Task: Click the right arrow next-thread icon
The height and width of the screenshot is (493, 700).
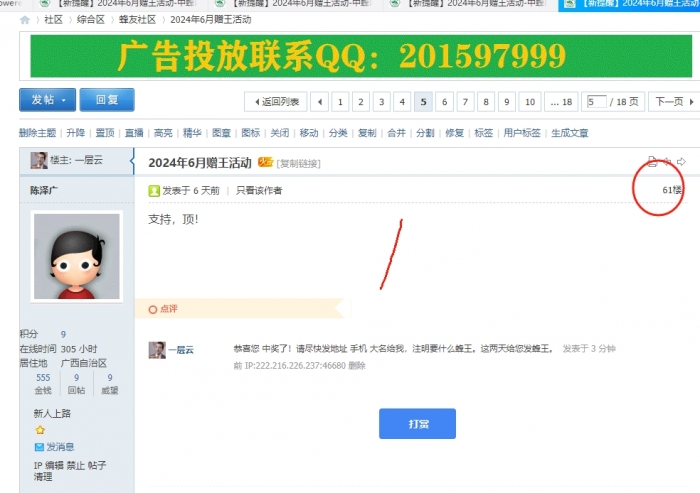Action: point(681,161)
